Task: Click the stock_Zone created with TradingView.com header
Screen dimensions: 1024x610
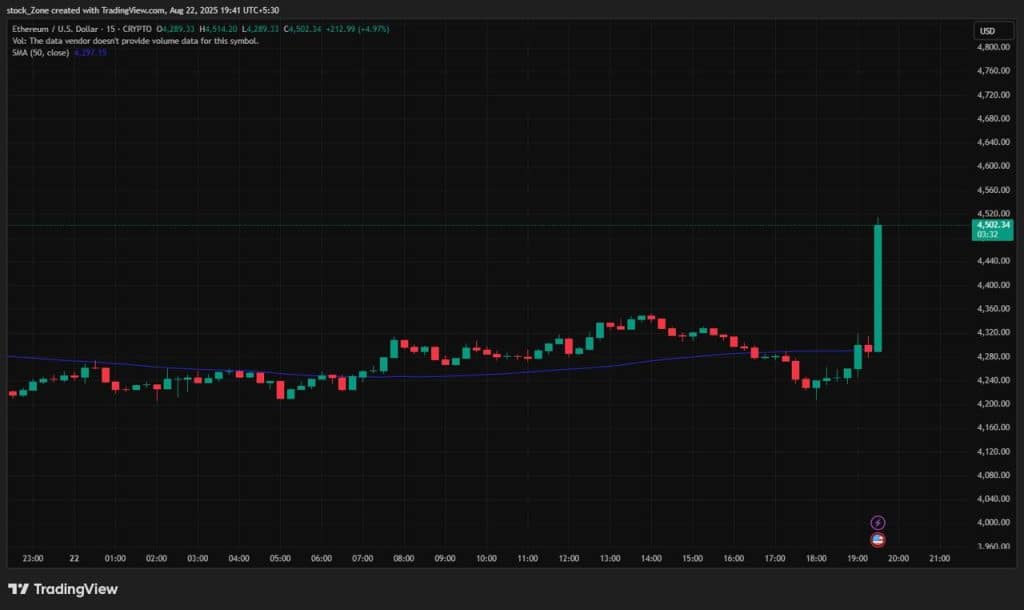Action: click(143, 9)
